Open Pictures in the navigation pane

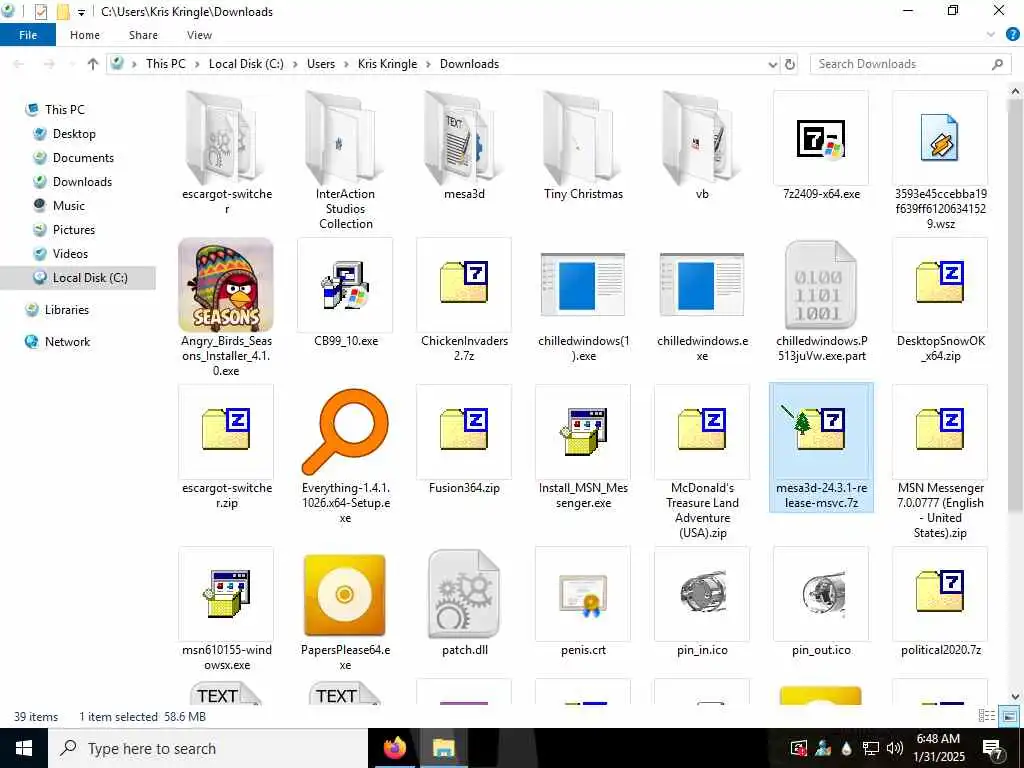(73, 230)
